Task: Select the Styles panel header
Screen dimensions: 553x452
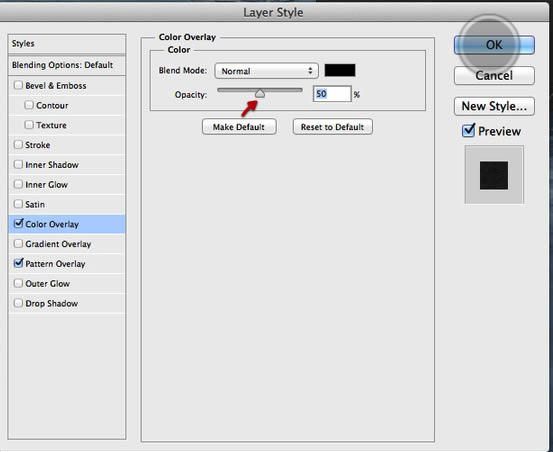Action: [x=67, y=44]
